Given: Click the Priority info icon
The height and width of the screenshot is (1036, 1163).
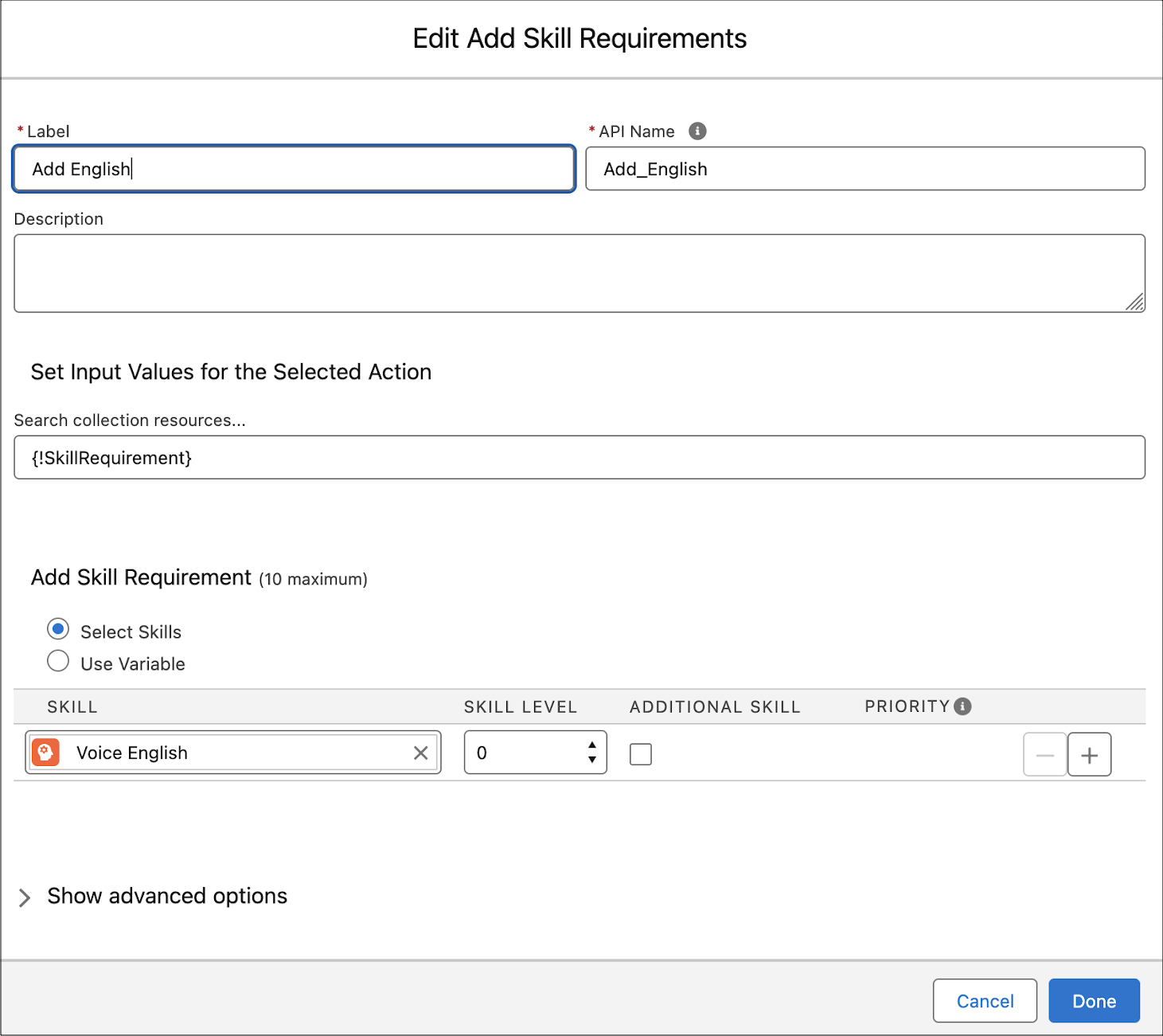Looking at the screenshot, I should (x=962, y=706).
